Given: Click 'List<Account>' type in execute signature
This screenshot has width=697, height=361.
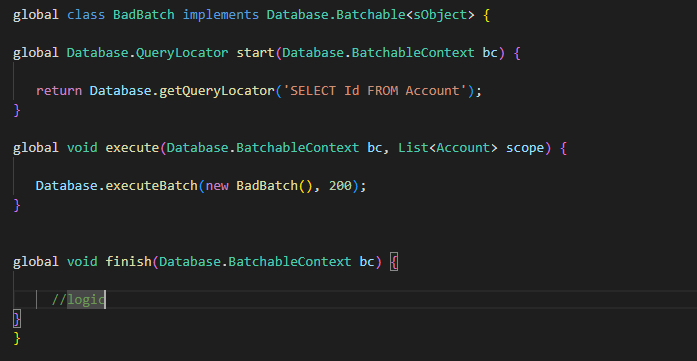Looking at the screenshot, I should point(448,148).
